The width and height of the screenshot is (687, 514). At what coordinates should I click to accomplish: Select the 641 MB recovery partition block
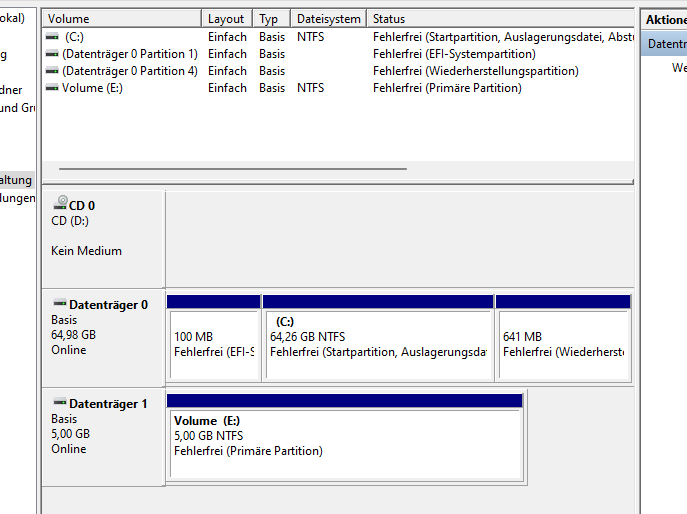pos(562,343)
